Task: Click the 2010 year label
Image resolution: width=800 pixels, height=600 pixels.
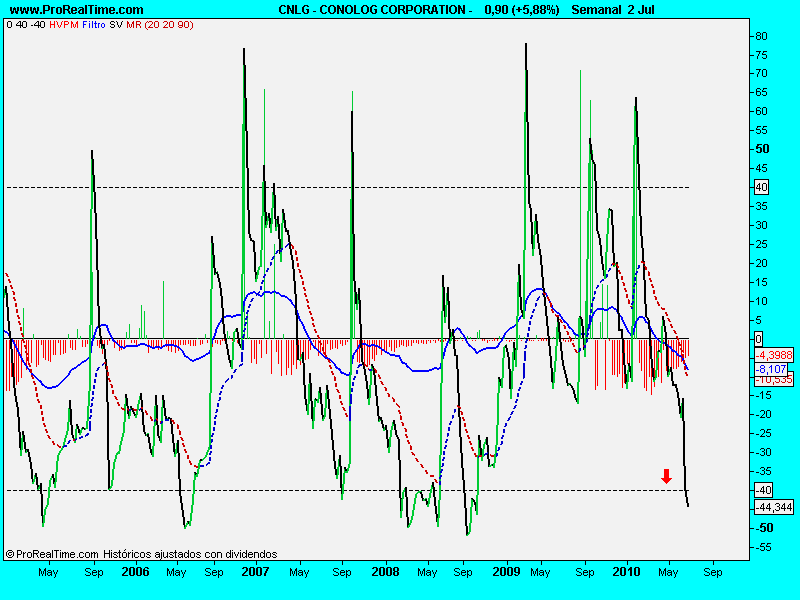Action: (626, 571)
